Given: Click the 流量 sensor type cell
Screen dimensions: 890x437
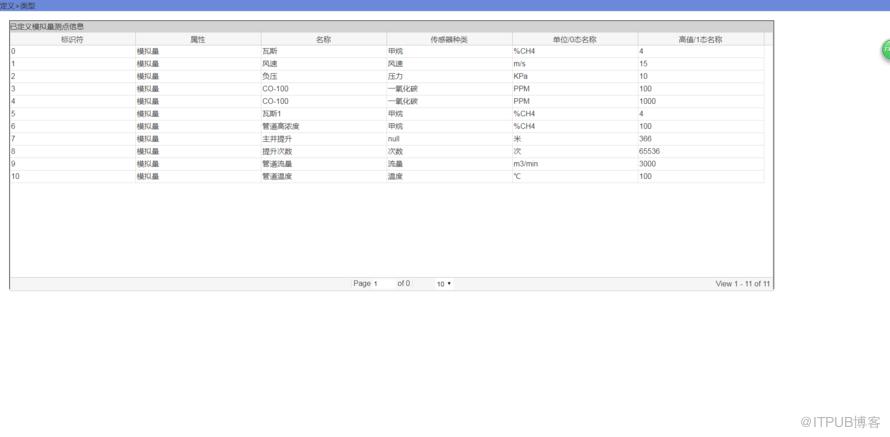Looking at the screenshot, I should [449, 163].
